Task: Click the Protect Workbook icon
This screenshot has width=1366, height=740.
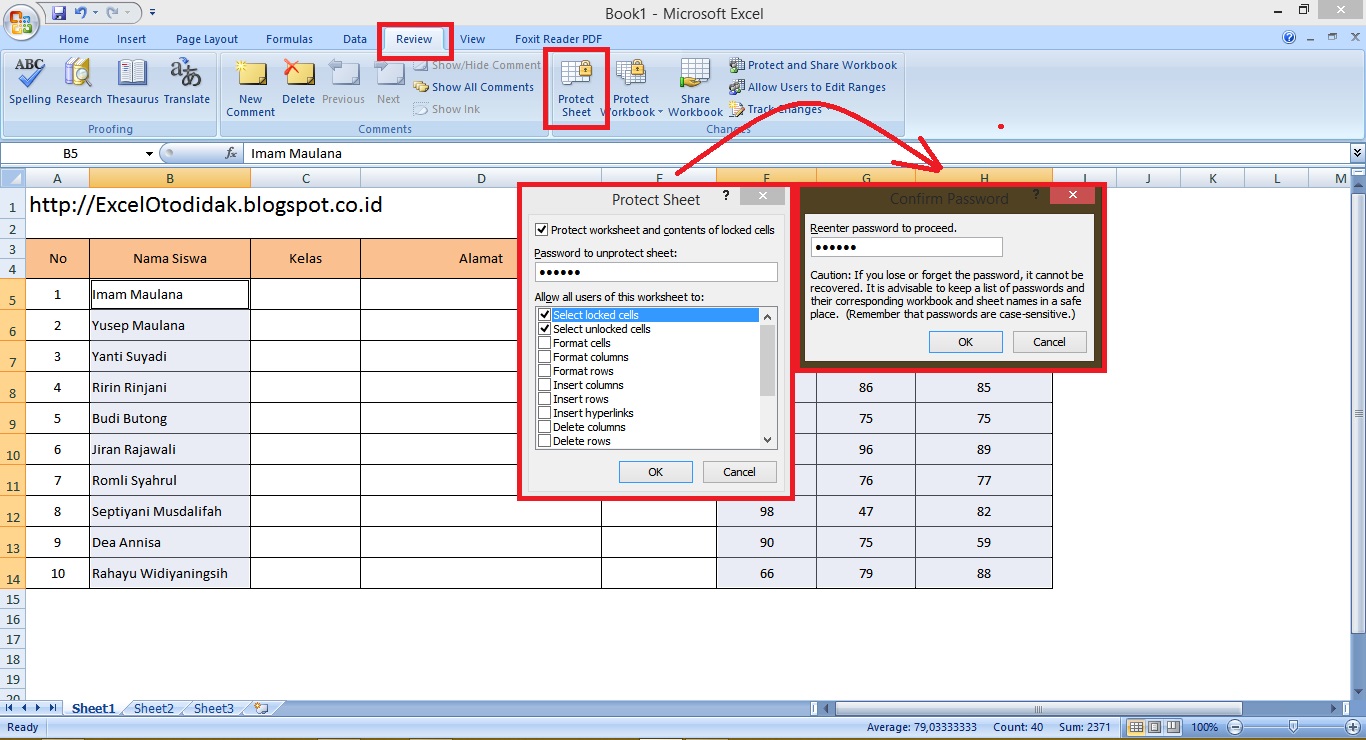Action: (x=631, y=88)
